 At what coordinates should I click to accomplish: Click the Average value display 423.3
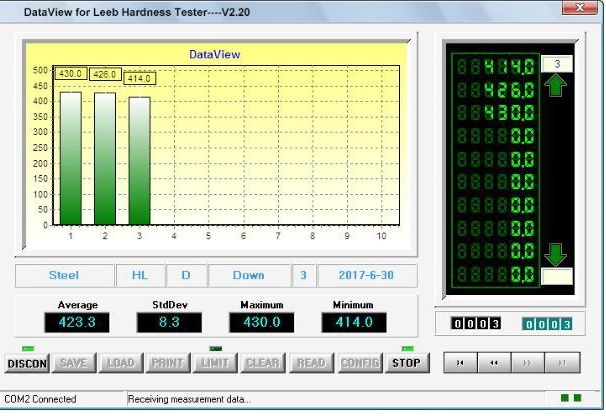pos(76,322)
